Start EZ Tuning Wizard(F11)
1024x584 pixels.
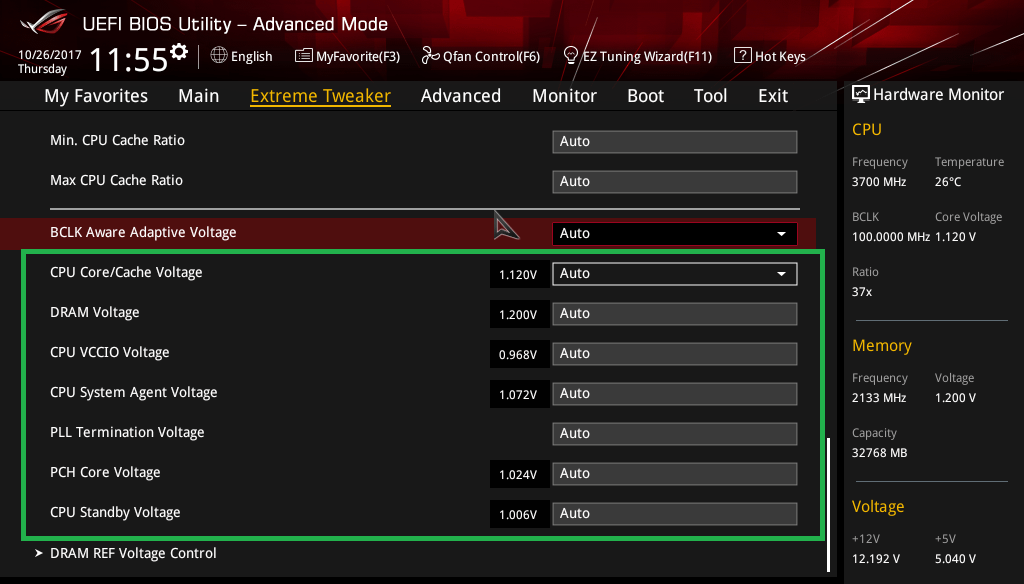pyautogui.click(x=647, y=56)
